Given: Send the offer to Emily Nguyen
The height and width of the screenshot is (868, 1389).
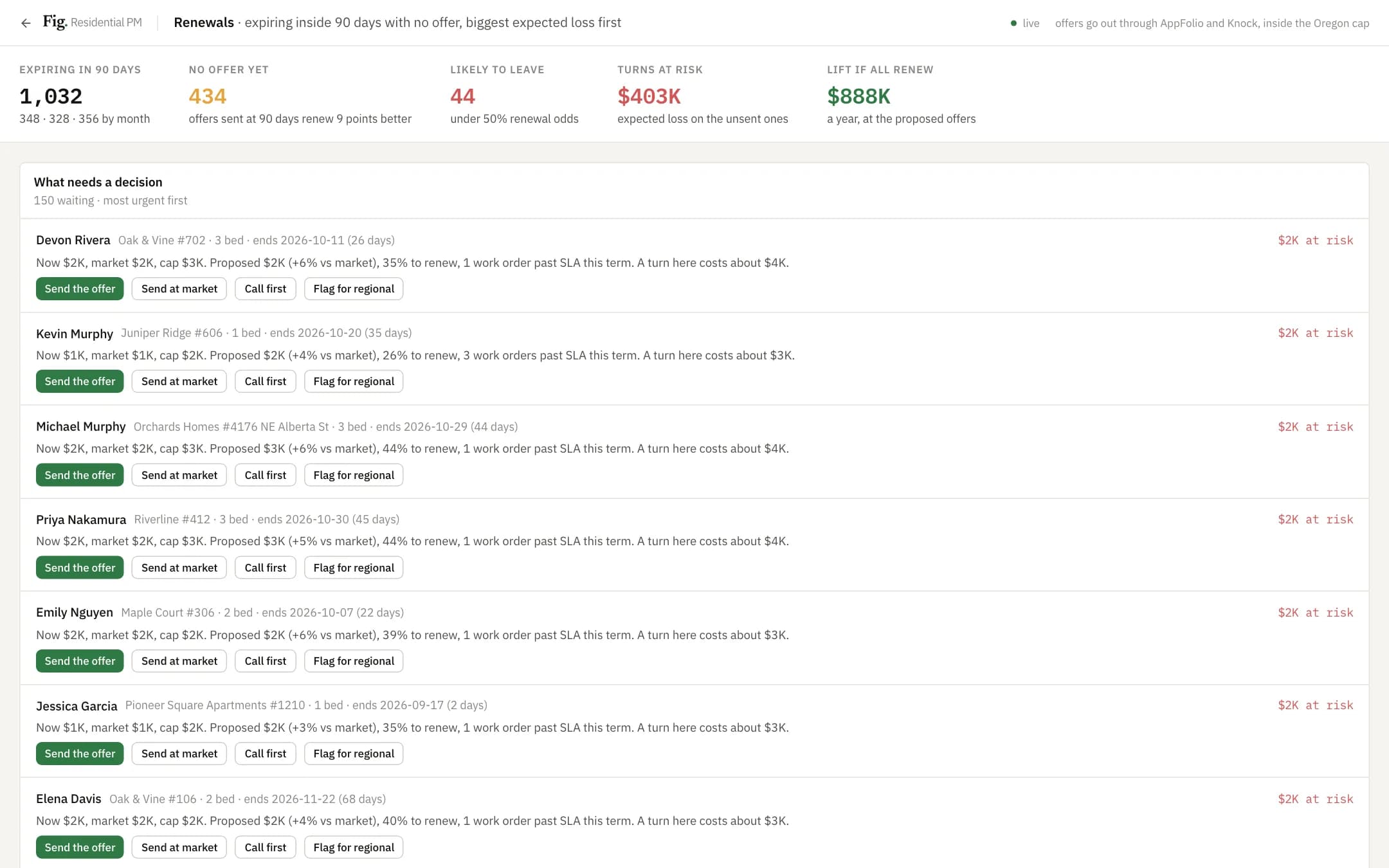Looking at the screenshot, I should click(80, 661).
